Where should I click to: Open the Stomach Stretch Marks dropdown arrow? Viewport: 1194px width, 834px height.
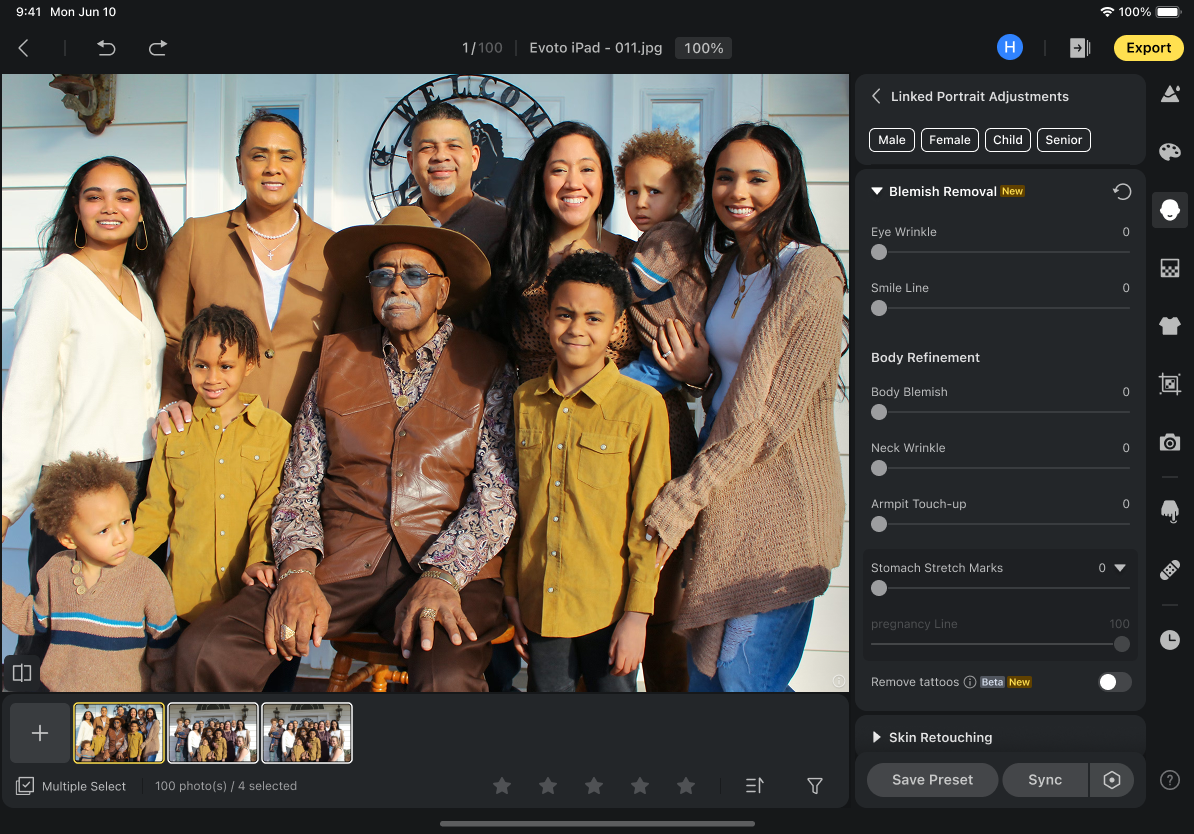[1120, 568]
